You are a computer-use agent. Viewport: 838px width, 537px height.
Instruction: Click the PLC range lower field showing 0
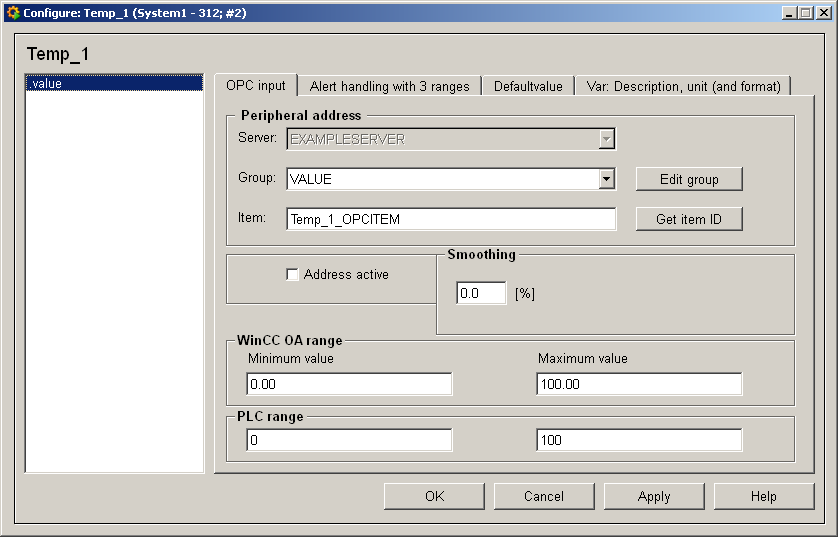[349, 440]
